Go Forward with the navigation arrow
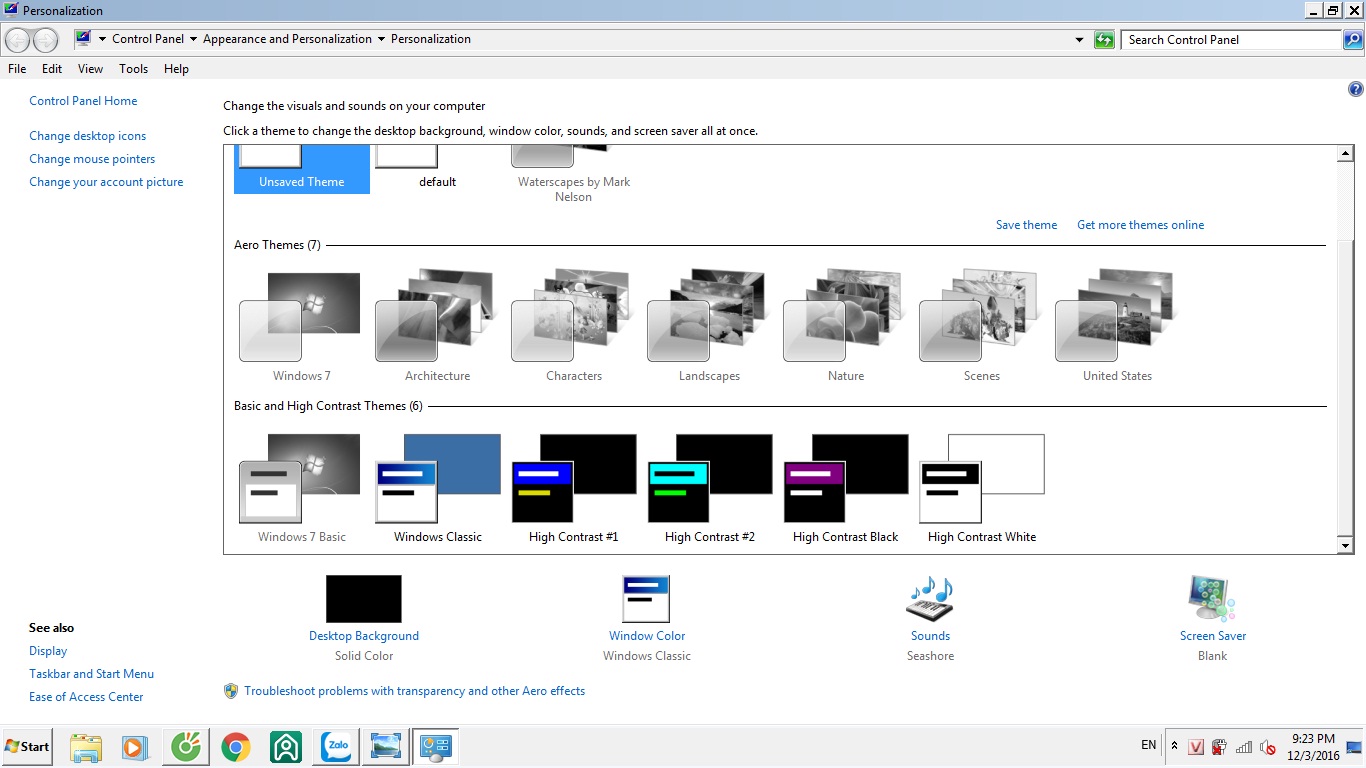Viewport: 1366px width, 768px height. pyautogui.click(x=46, y=40)
